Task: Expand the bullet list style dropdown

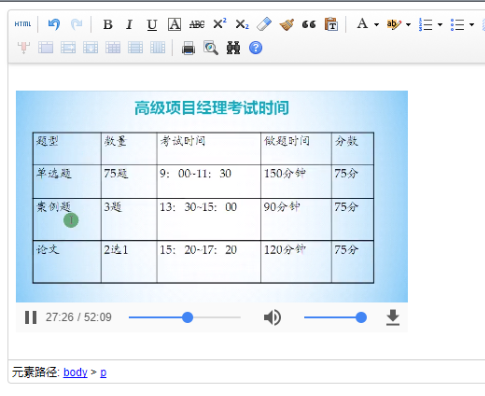Action: (471, 25)
